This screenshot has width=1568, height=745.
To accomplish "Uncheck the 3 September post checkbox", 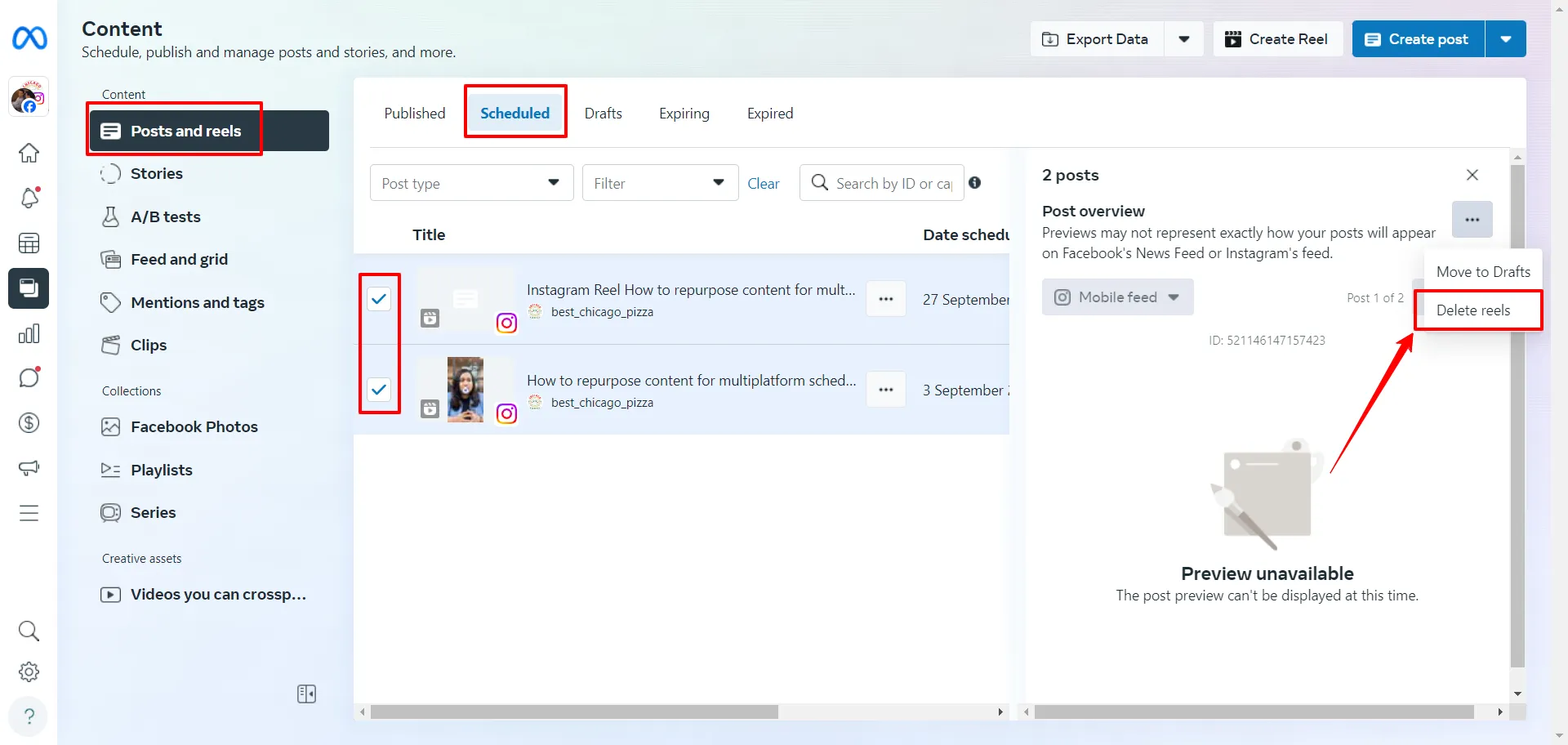I will 379,390.
